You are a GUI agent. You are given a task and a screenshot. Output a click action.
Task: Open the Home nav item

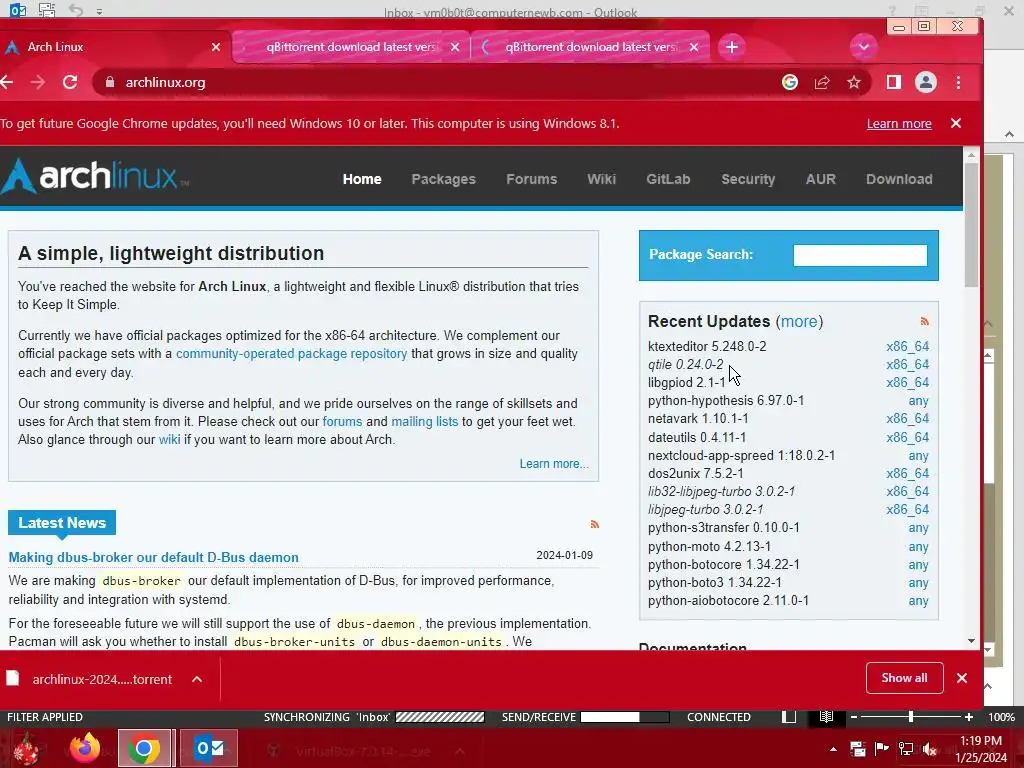click(362, 179)
